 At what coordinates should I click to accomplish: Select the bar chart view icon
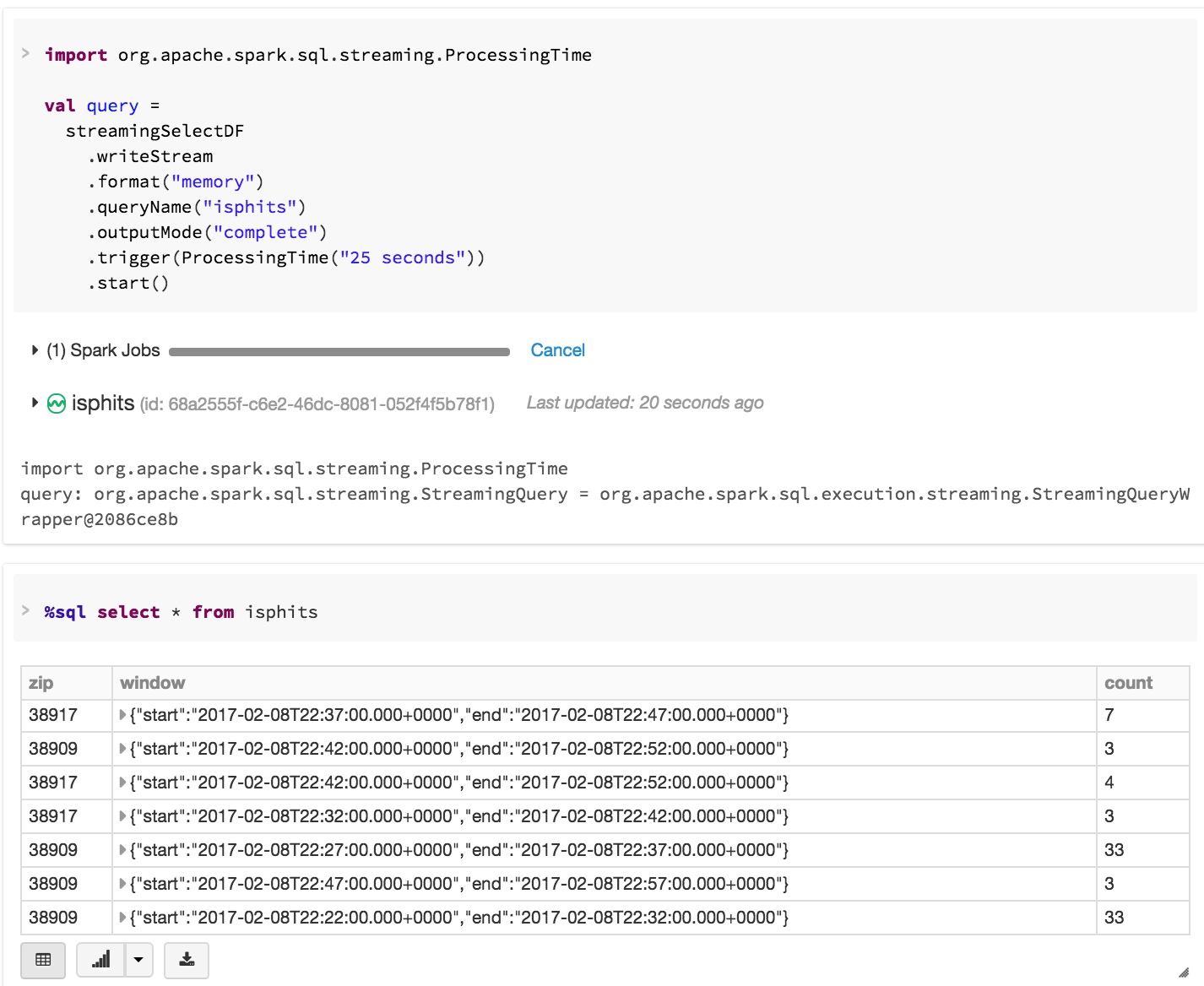point(101,960)
